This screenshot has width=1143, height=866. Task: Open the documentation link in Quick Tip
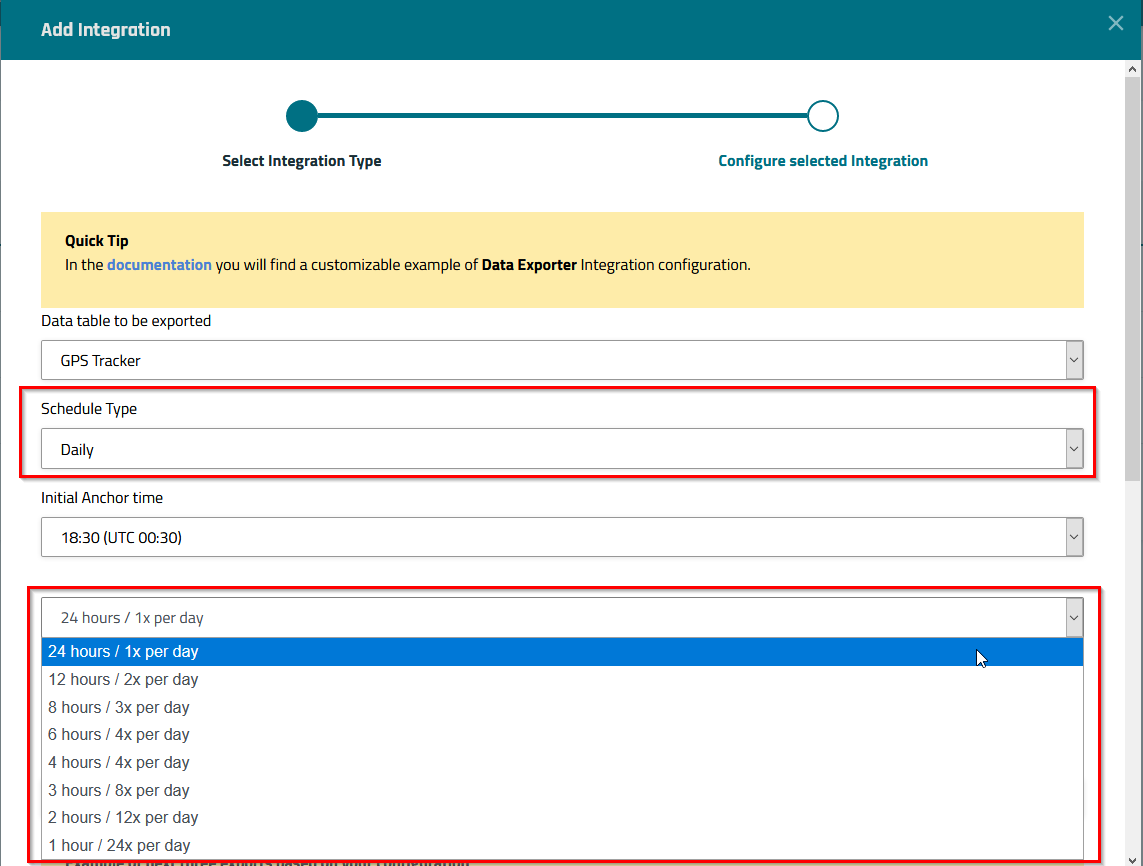(x=159, y=265)
